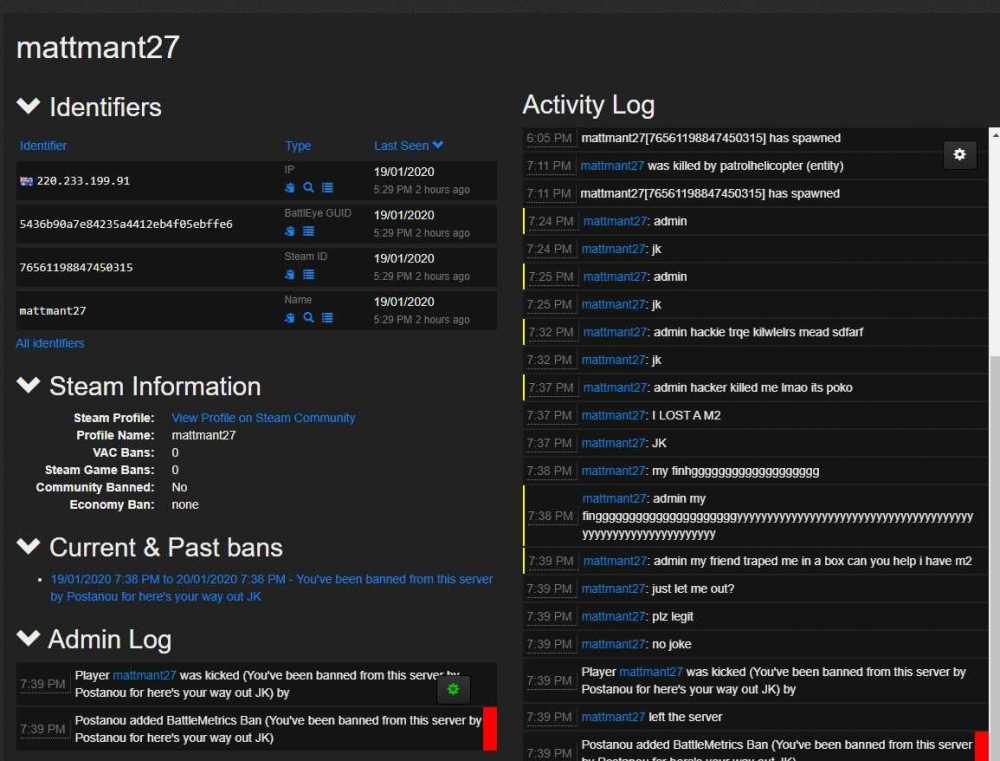Open the list icon in the BattlEye GUID row
This screenshot has height=761, width=1000.
tap(309, 231)
